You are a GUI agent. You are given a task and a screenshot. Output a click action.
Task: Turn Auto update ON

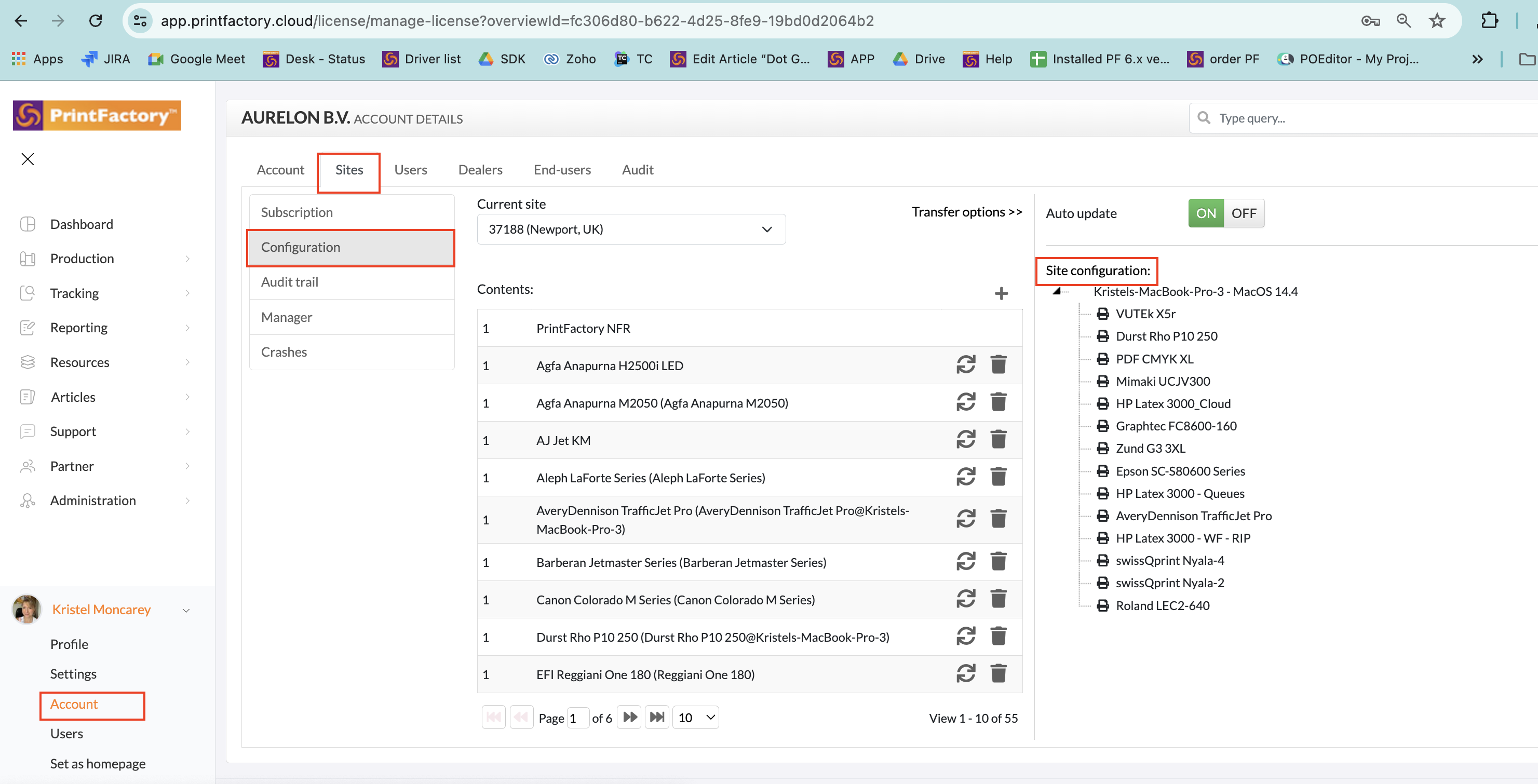coord(1206,213)
